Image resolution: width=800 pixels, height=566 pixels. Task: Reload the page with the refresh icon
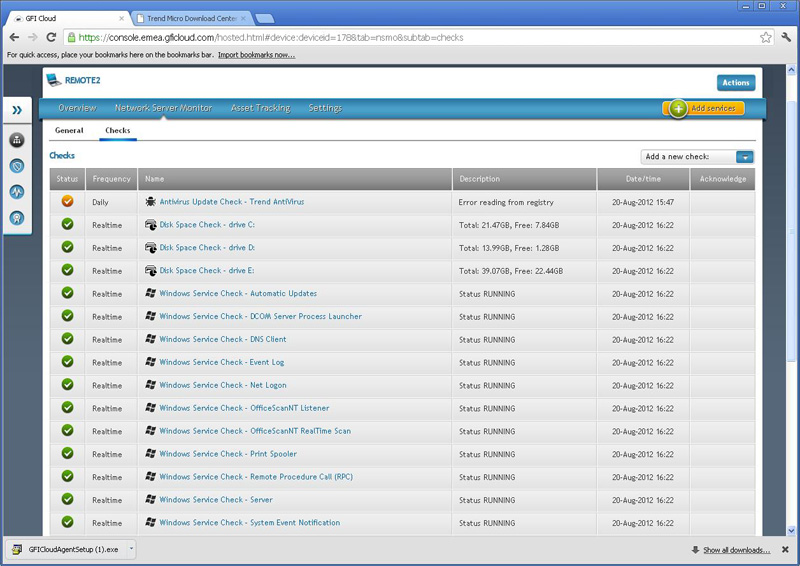click(51, 37)
